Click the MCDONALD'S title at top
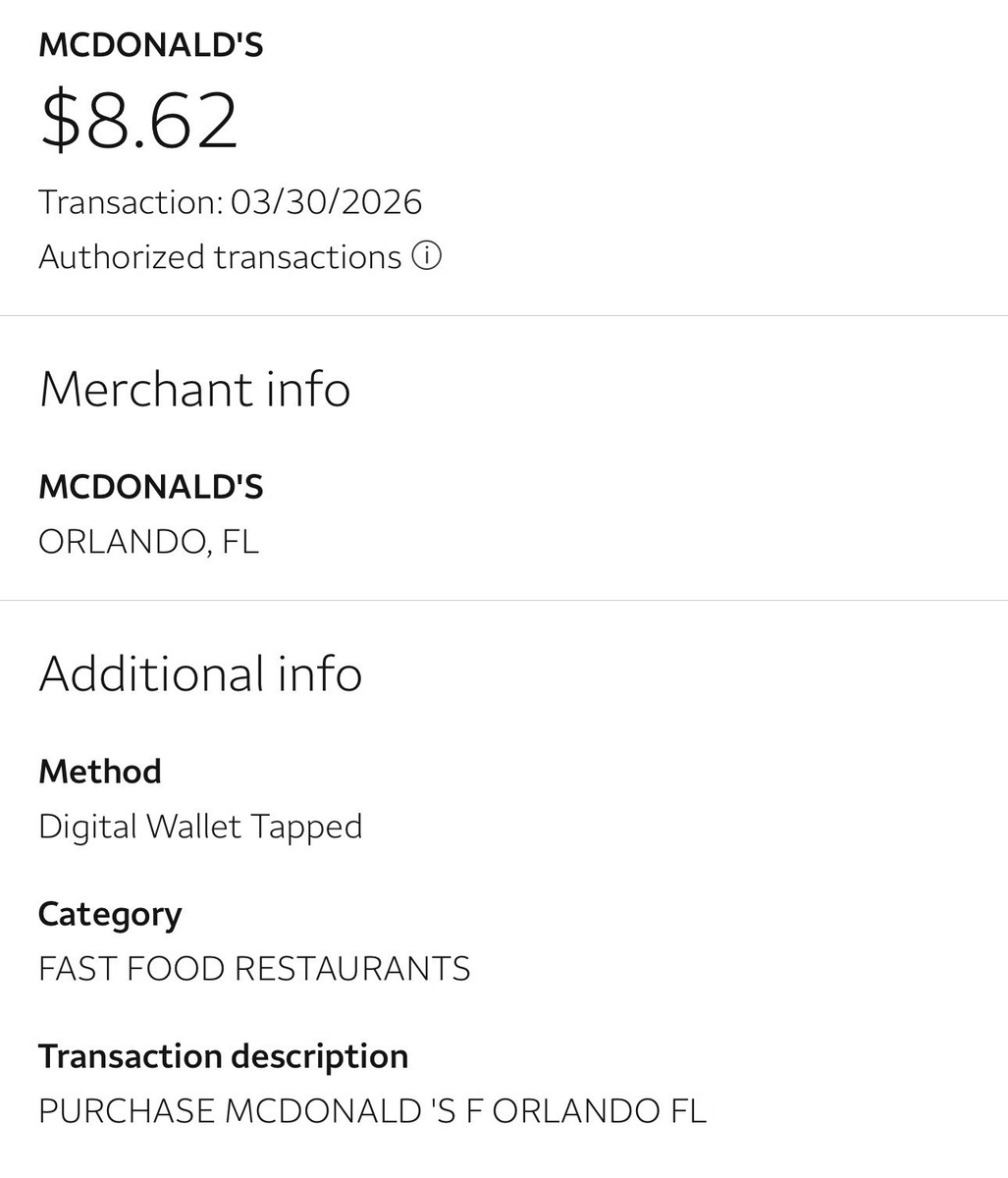Screen dimensions: 1008x1178 coord(150,45)
